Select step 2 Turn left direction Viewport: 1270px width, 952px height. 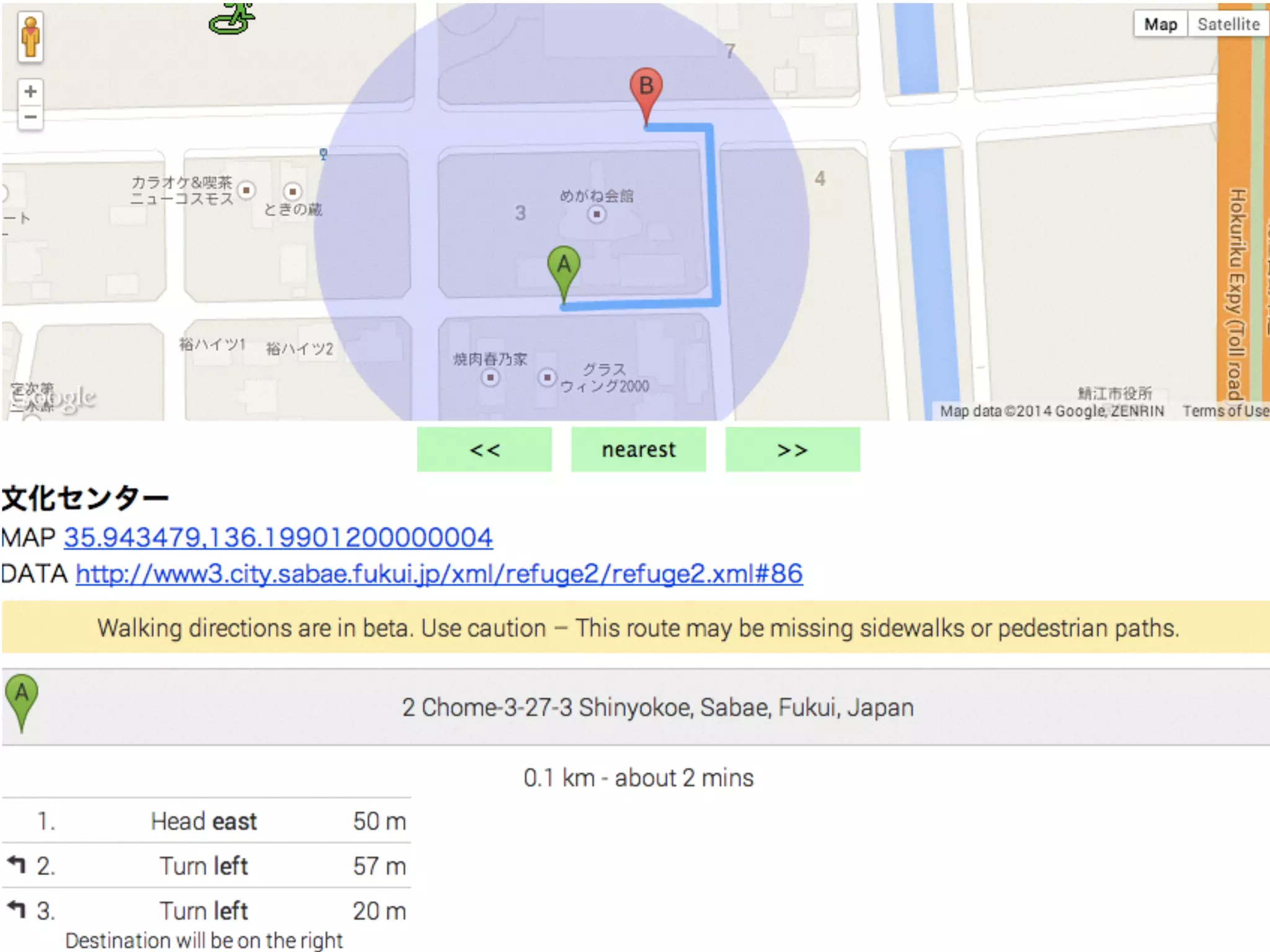(205, 866)
